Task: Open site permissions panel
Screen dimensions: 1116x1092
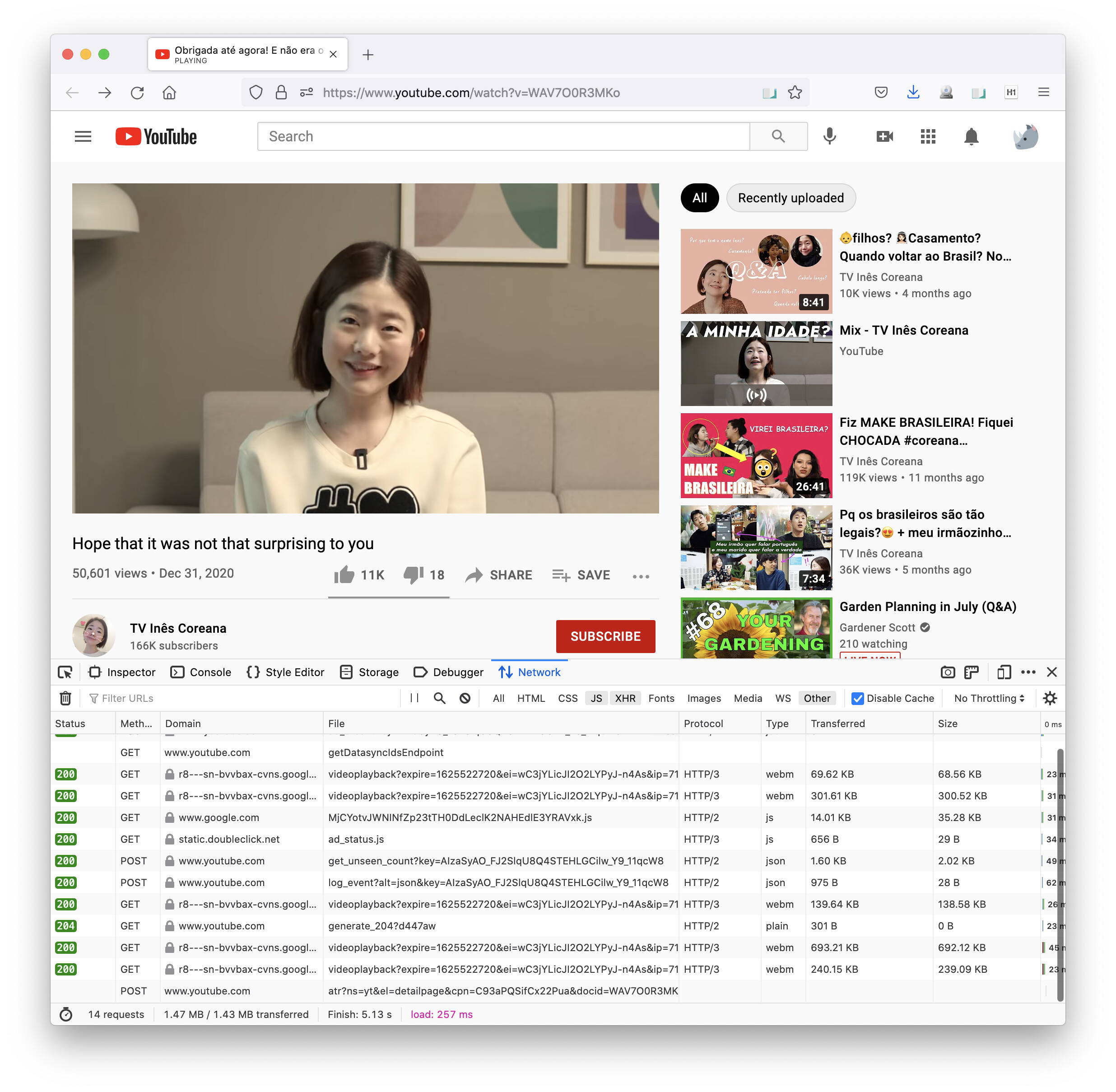Action: [306, 92]
